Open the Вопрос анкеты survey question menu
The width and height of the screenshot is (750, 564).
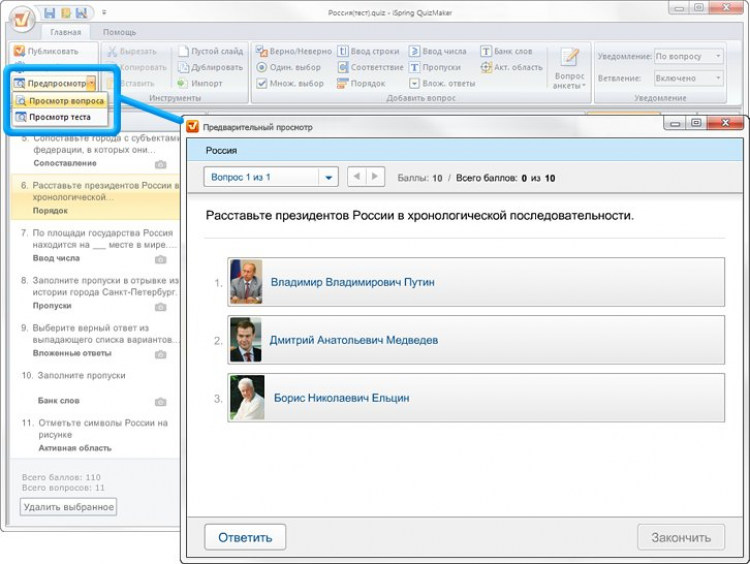569,68
